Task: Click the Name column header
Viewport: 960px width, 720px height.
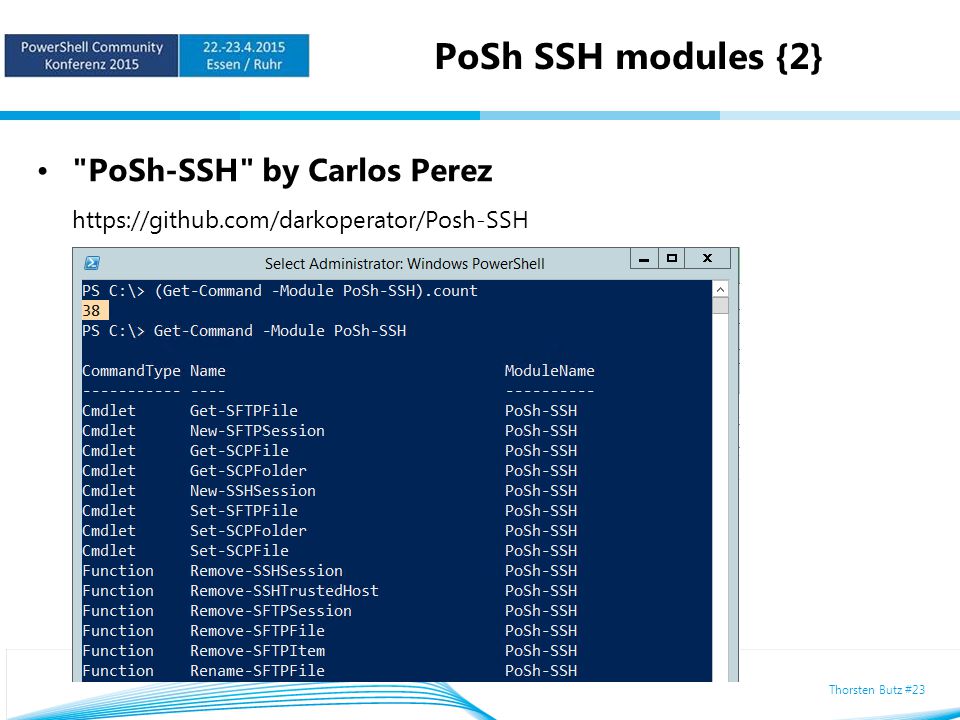Action: tap(208, 371)
